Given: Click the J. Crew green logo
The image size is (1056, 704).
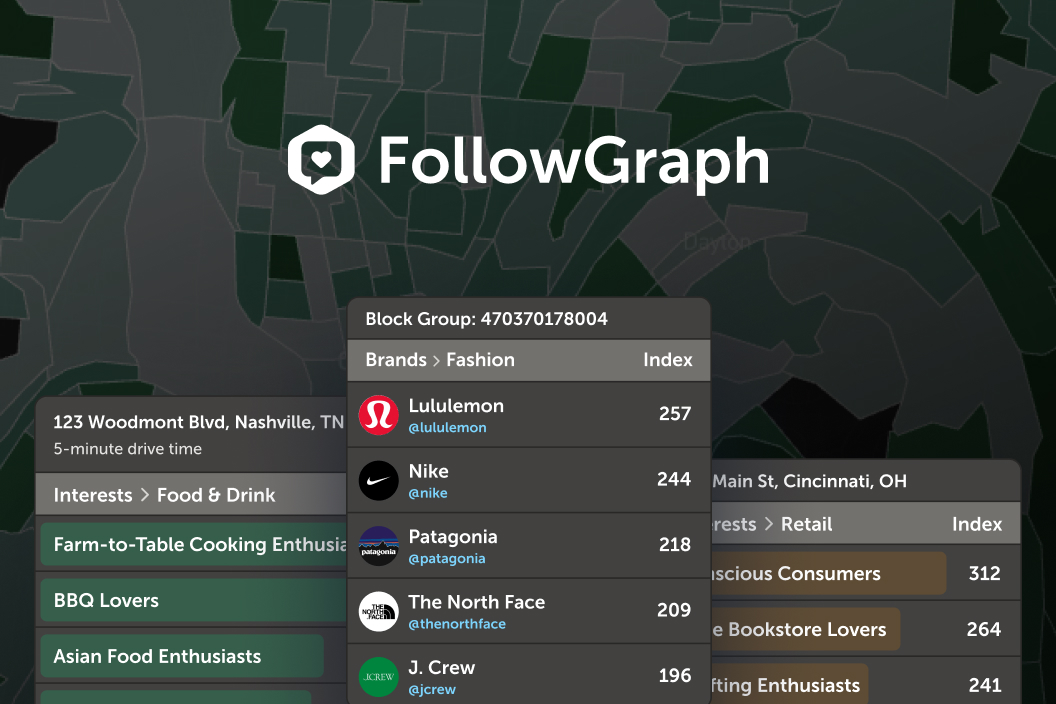Looking at the screenshot, I should (x=378, y=676).
